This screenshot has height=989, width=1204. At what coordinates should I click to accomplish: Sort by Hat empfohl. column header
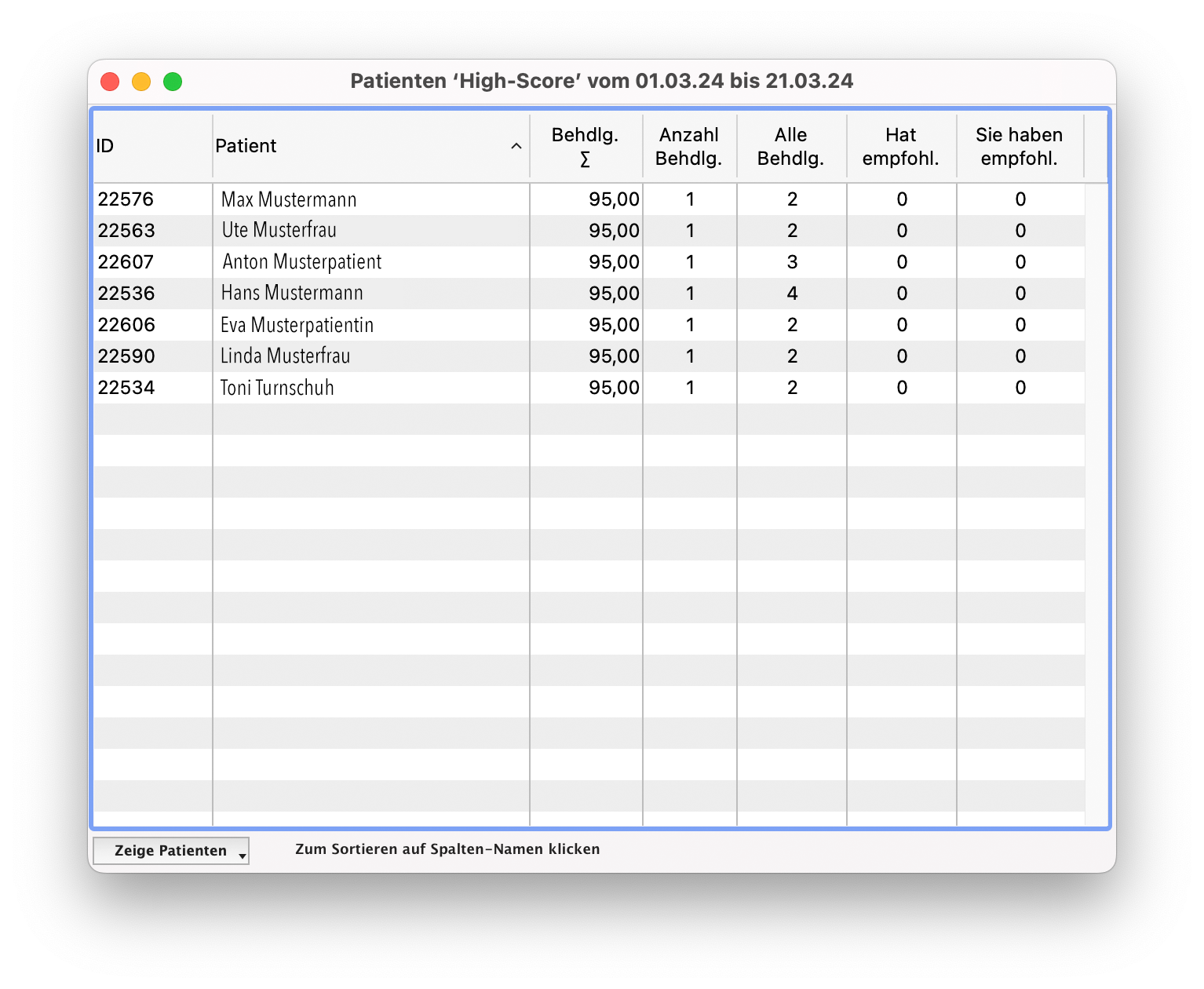pos(900,147)
